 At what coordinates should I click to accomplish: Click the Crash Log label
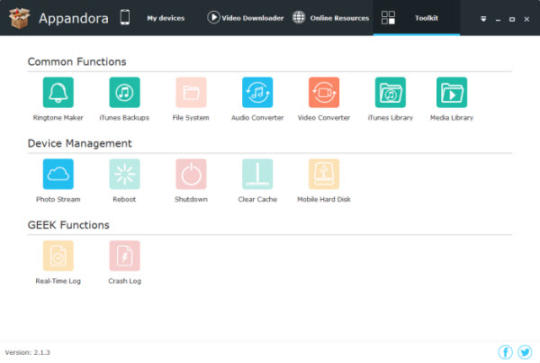[x=125, y=281]
